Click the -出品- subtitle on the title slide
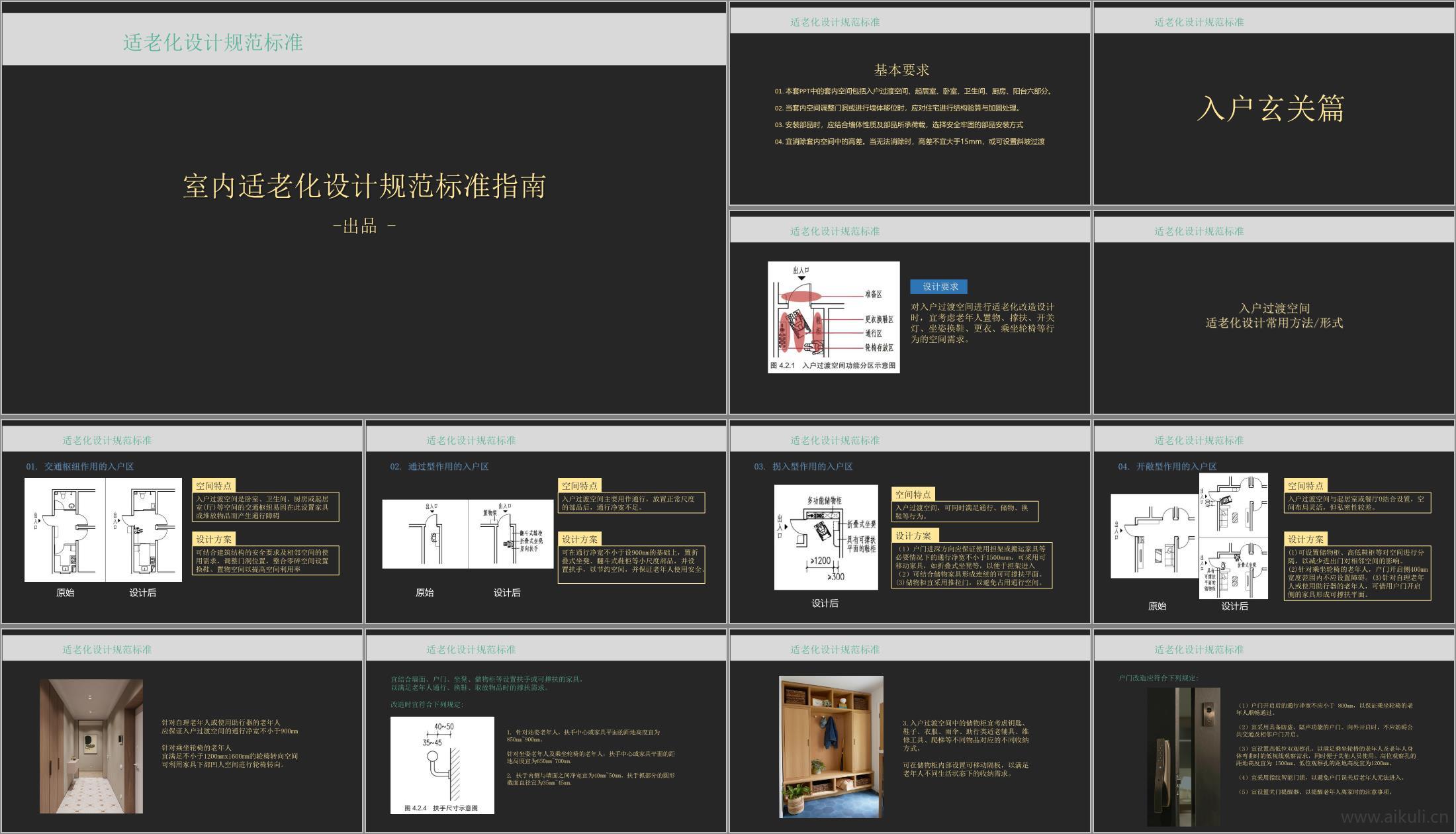 click(x=364, y=227)
